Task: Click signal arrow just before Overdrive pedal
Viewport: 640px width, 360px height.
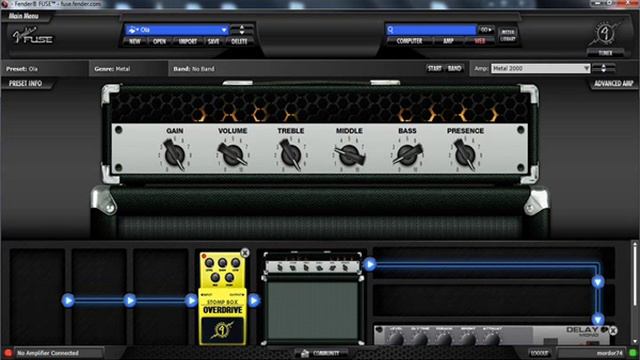Action: pos(191,301)
